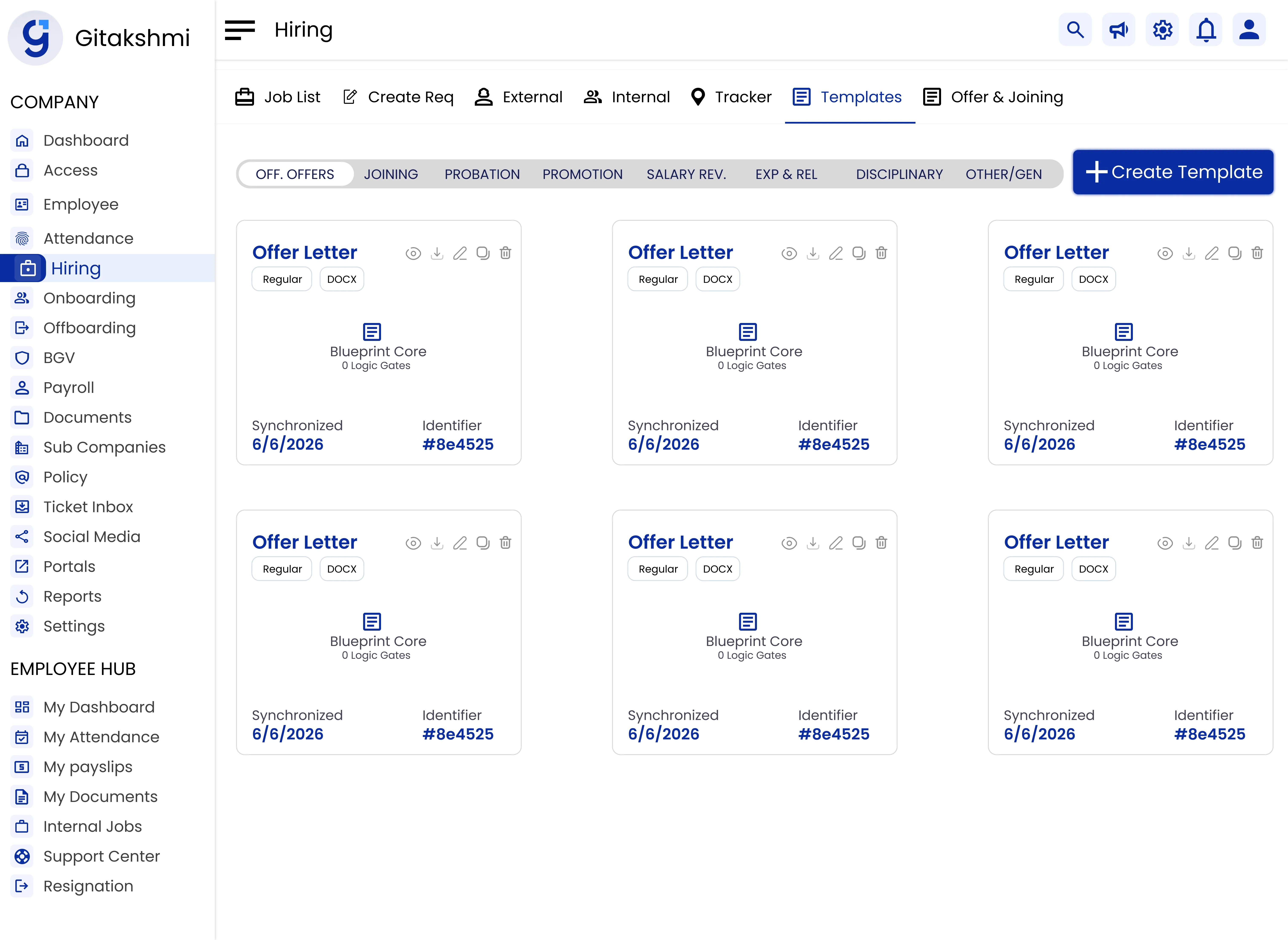
Task: Select the SALARY REV. category
Action: pyautogui.click(x=686, y=174)
